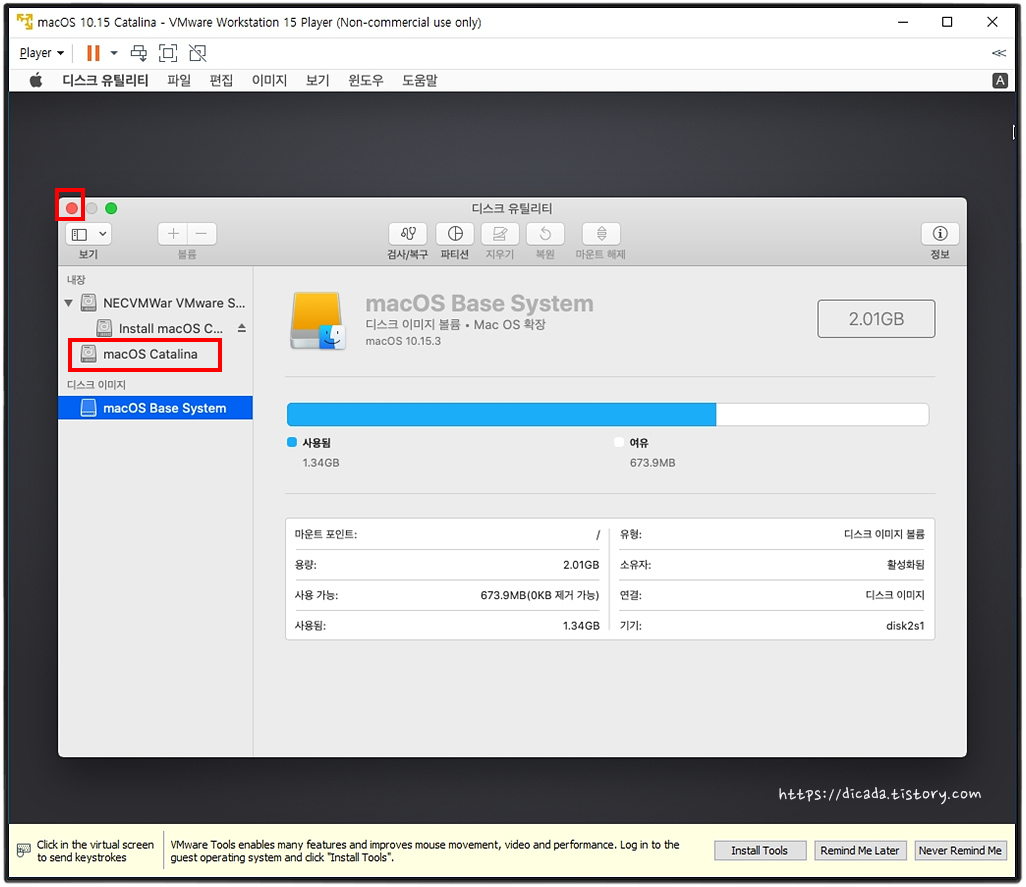Maximize the VMware Player window
Image resolution: width=1026 pixels, height=887 pixels.
[947, 22]
